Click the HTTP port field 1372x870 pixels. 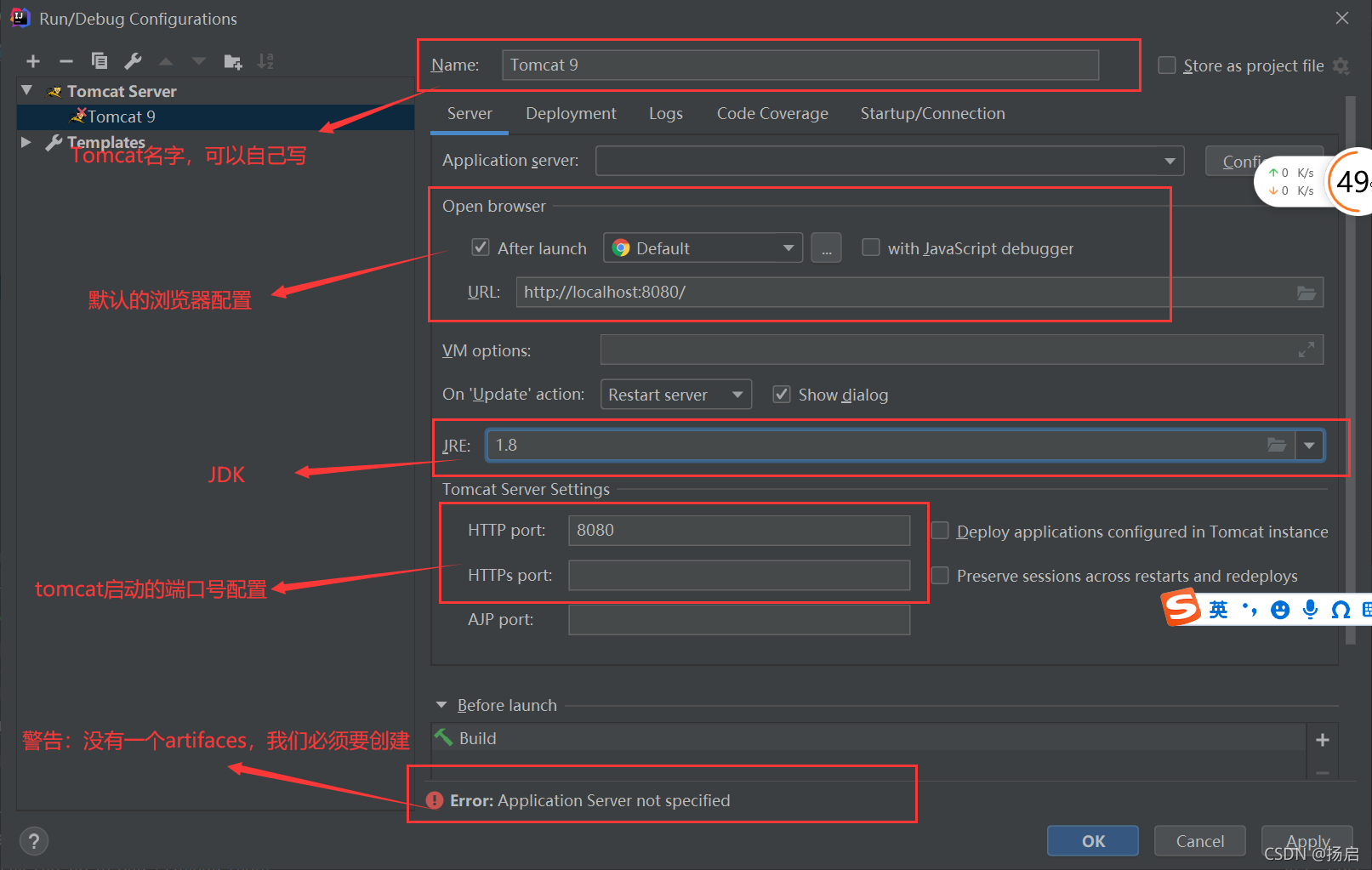pyautogui.click(x=739, y=530)
